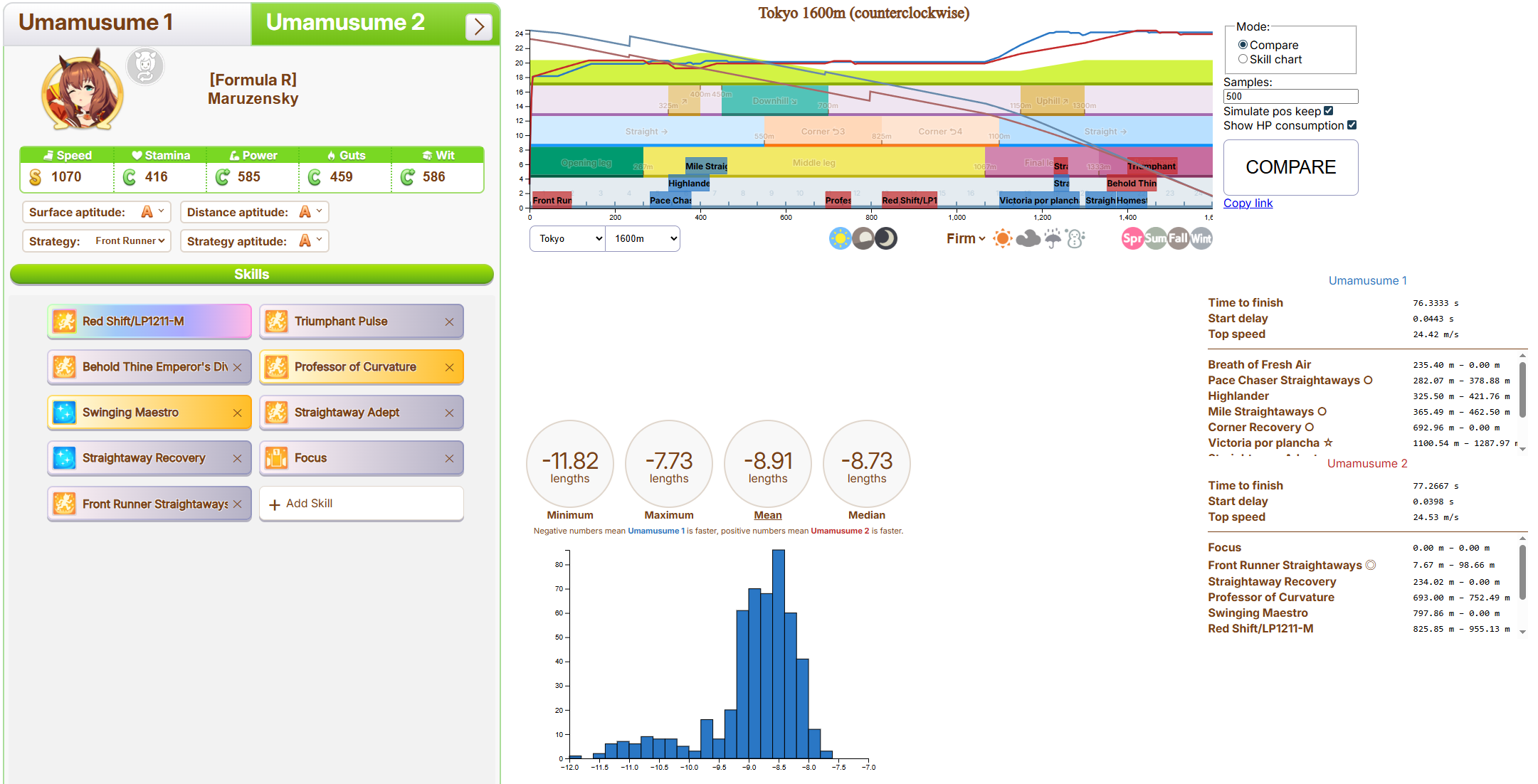The image size is (1538, 784).
Task: Select the daytime sun icon
Action: tap(841, 238)
